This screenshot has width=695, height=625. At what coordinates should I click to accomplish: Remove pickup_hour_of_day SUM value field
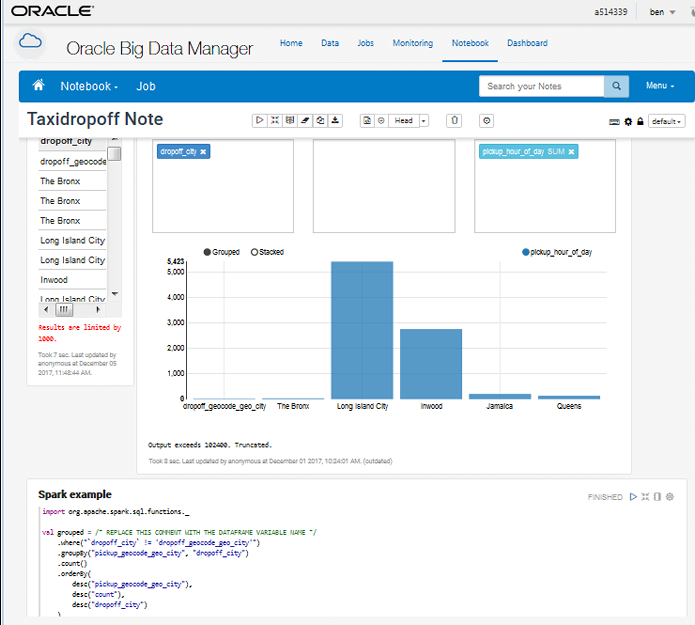[571, 152]
